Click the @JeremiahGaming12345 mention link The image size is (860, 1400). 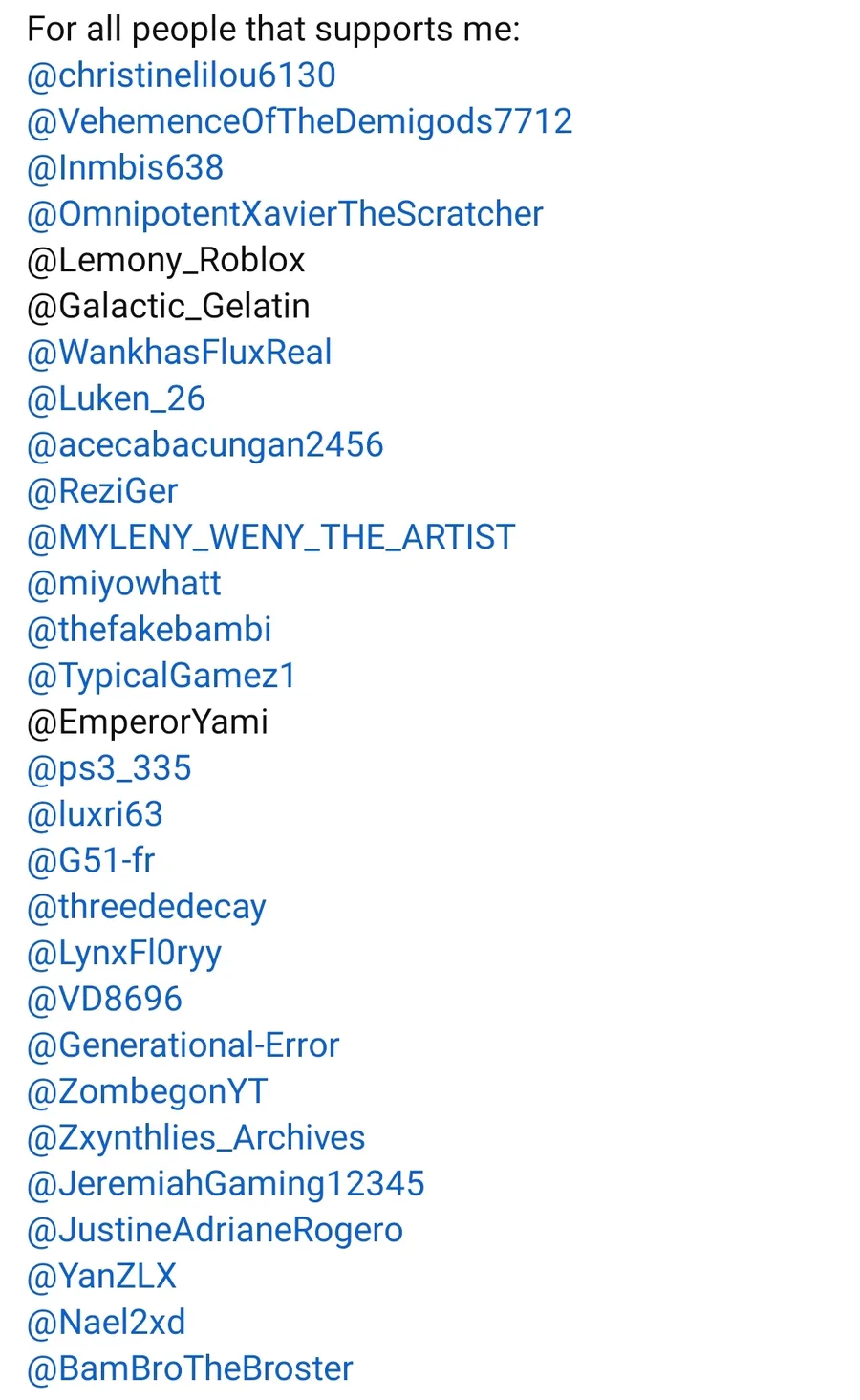pos(226,1184)
